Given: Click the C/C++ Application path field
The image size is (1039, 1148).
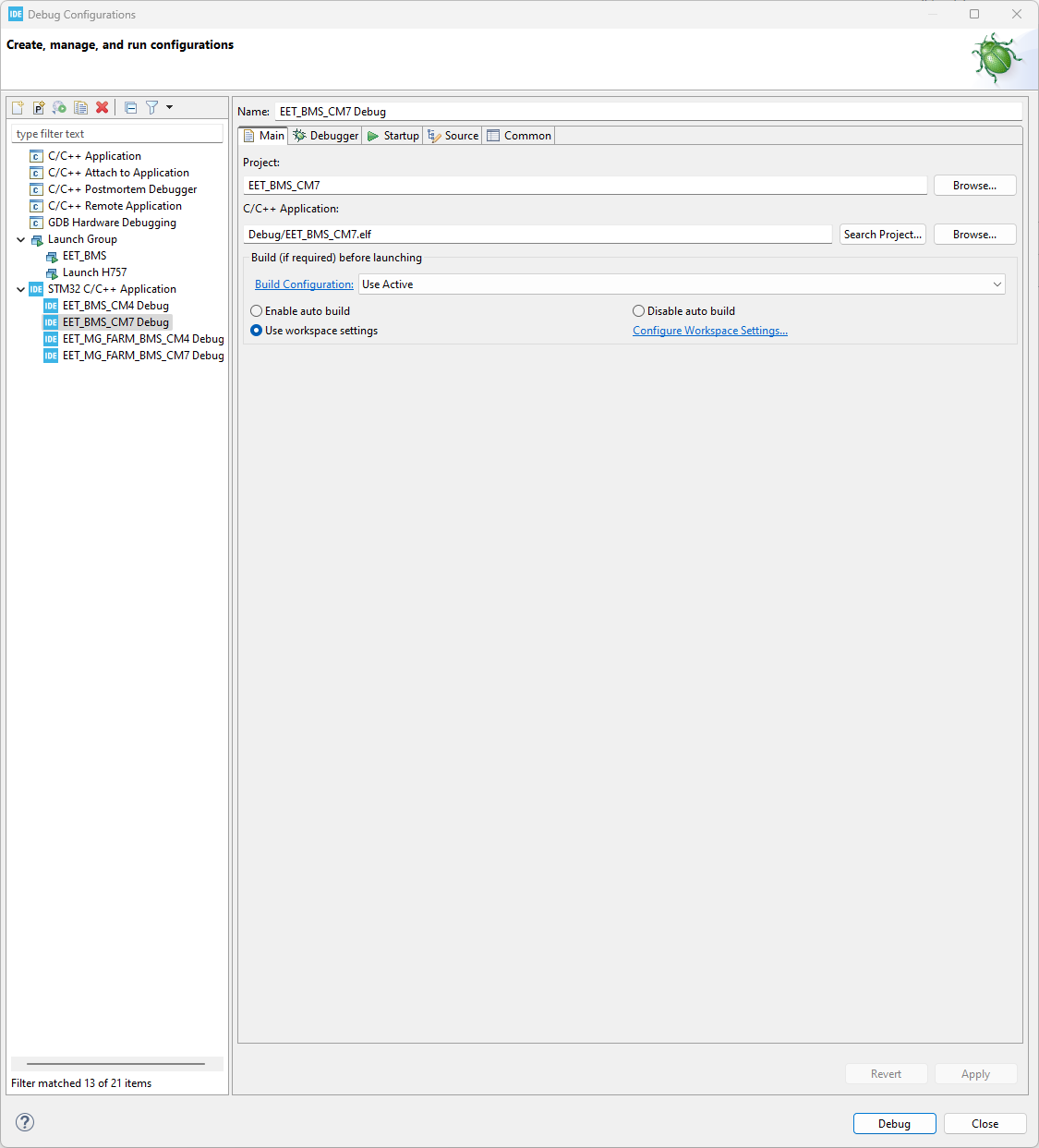Looking at the screenshot, I should click(538, 235).
